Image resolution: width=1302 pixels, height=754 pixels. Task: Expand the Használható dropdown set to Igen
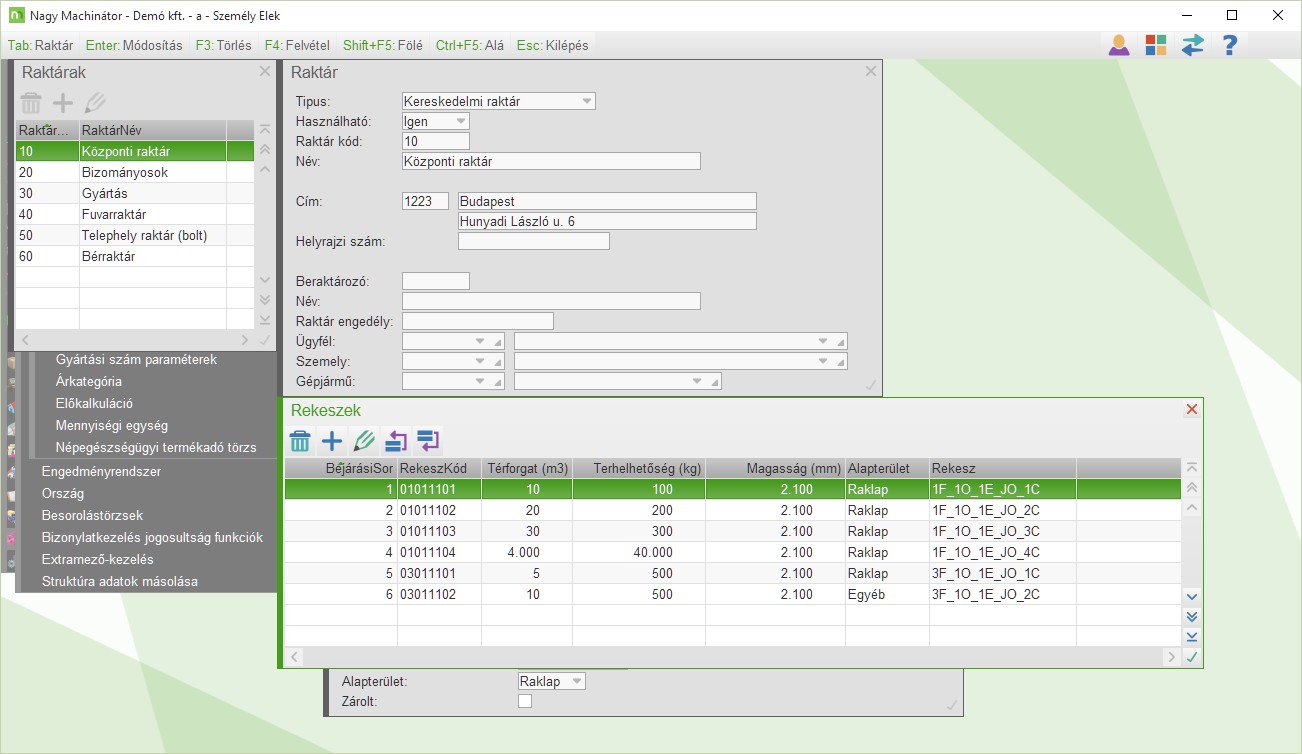(460, 121)
